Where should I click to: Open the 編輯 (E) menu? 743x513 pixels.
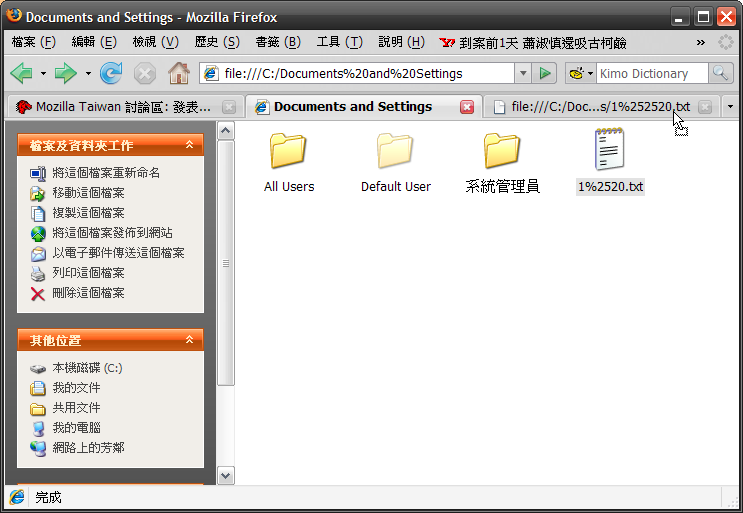pyautogui.click(x=94, y=43)
